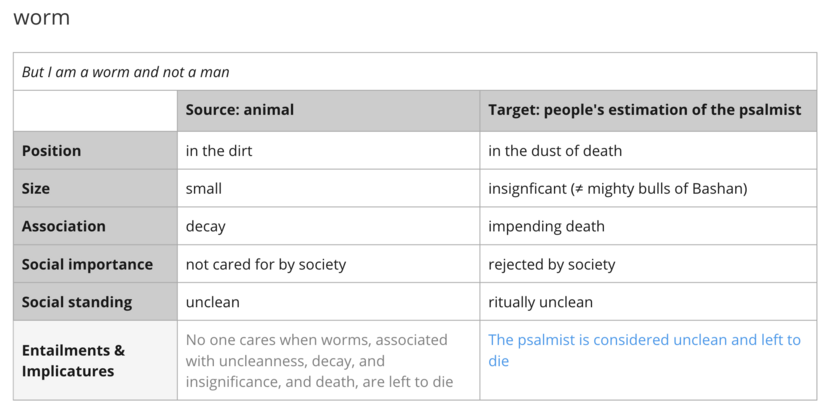Click the 'small' cell
This screenshot has width=825, height=406.
[x=204, y=188]
